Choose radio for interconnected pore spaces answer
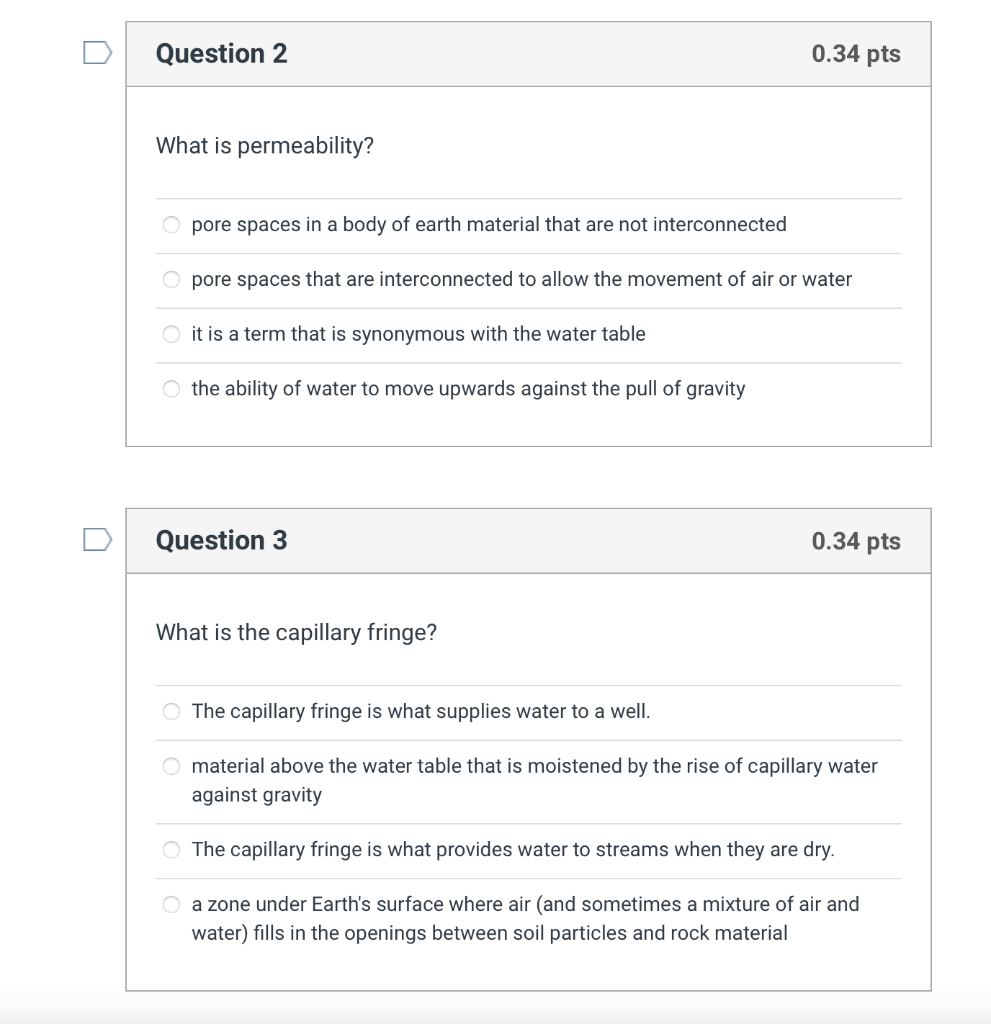This screenshot has width=991, height=1024. coord(172,280)
